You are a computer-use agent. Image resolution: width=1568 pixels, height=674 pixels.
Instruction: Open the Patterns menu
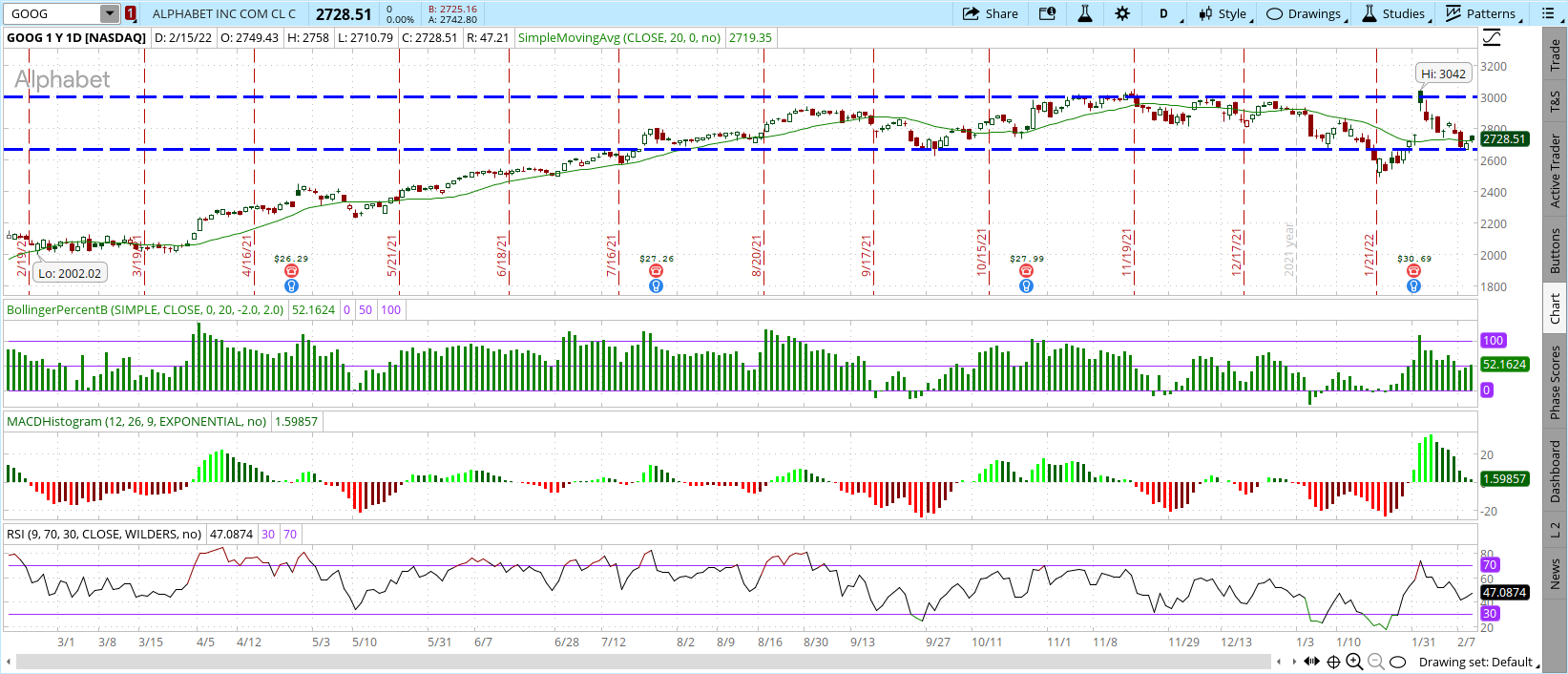click(1481, 13)
